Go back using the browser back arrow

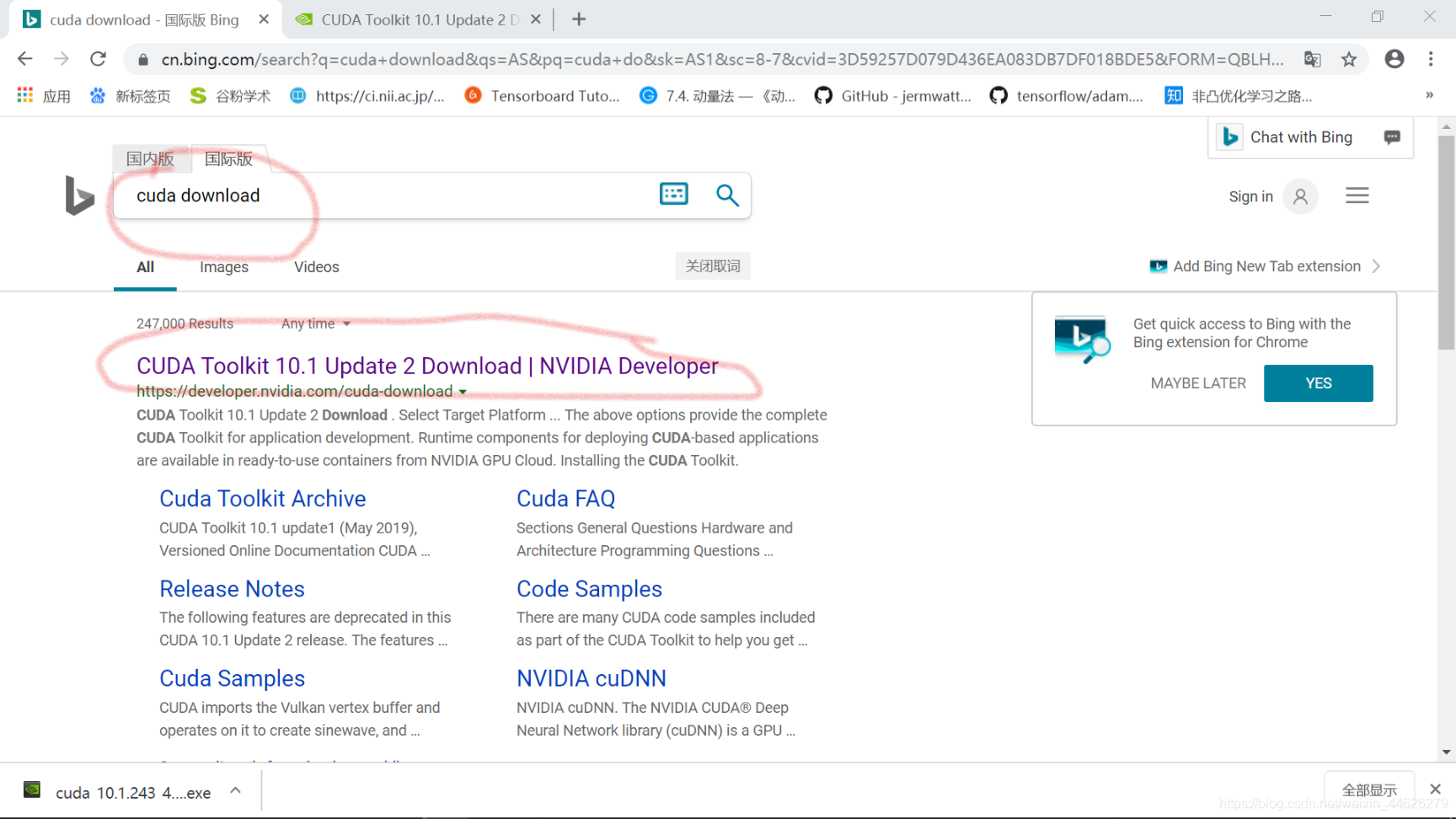click(24, 58)
